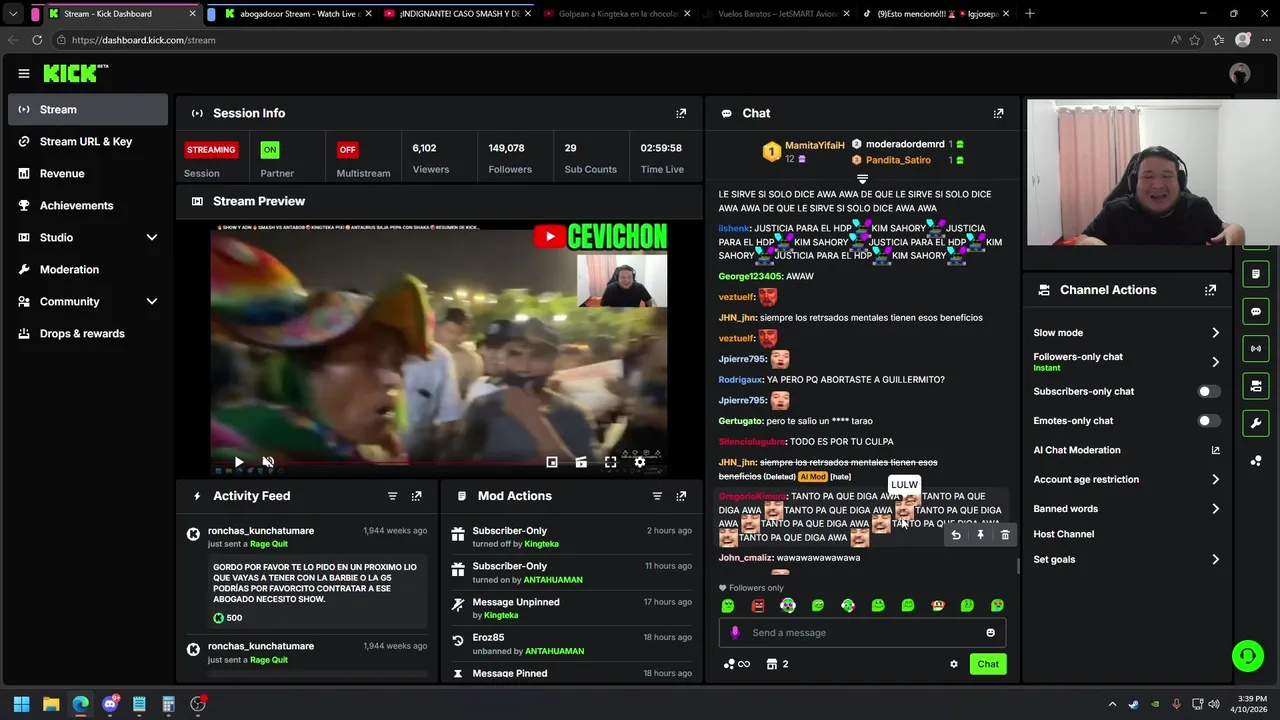Click the Send a message field
1280x720 pixels.
pyautogui.click(x=865, y=632)
